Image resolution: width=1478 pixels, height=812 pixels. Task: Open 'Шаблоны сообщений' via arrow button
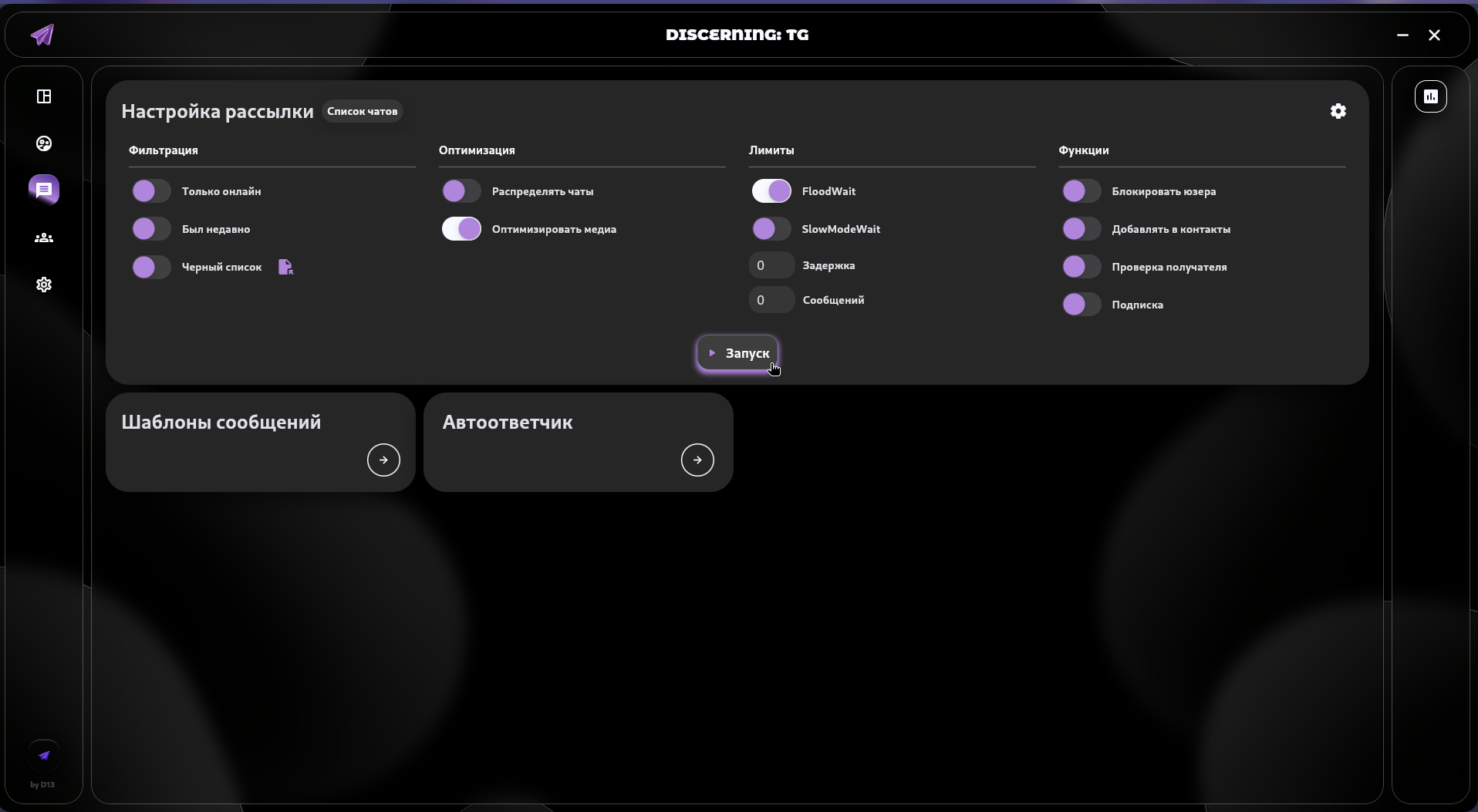click(x=383, y=460)
